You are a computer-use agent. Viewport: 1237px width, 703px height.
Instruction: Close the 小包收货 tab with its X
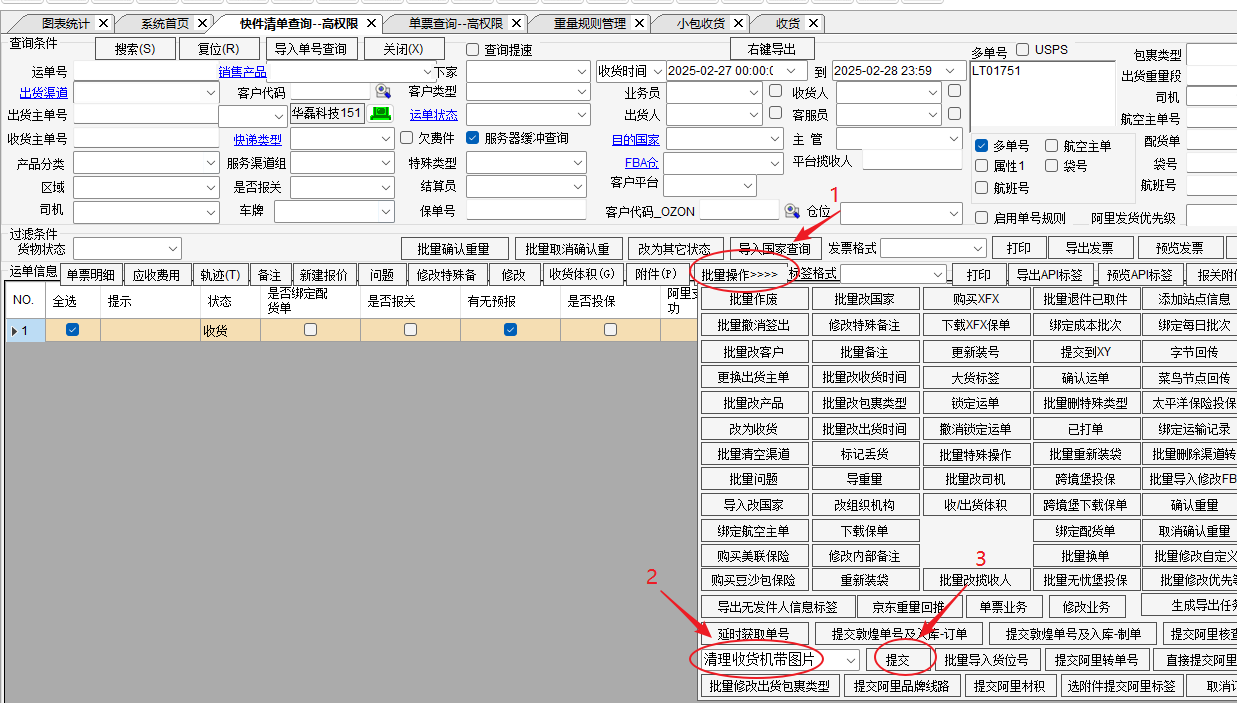[739, 23]
